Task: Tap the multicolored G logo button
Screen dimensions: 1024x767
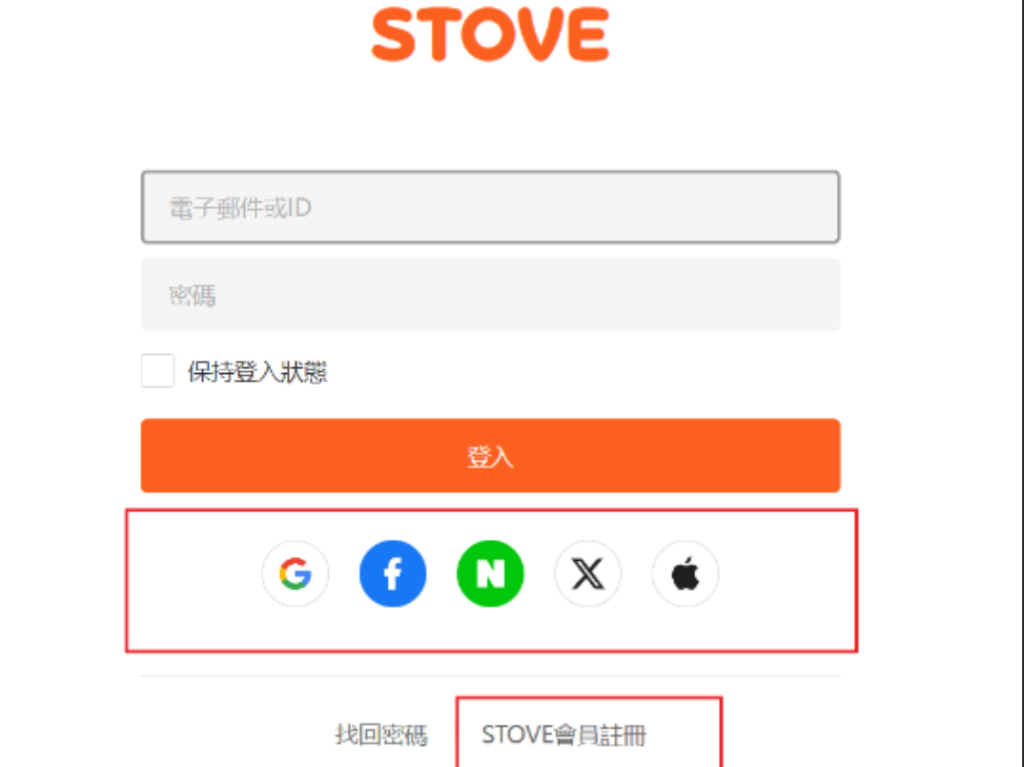Action: pyautogui.click(x=295, y=574)
